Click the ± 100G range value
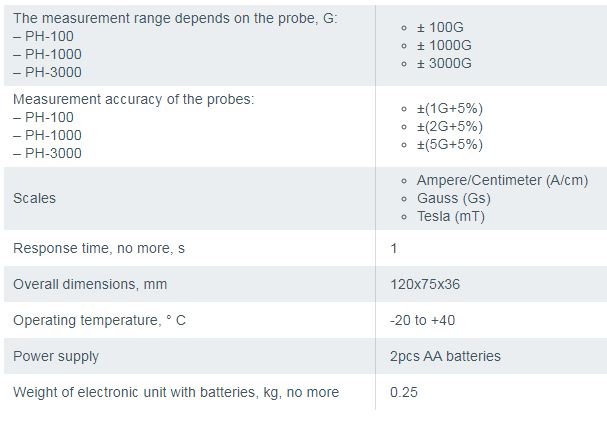 (443, 28)
